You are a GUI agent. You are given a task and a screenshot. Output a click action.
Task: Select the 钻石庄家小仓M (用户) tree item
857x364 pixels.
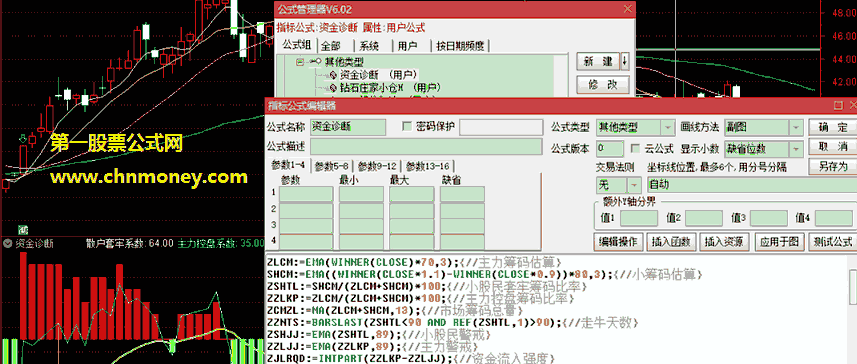tap(390, 87)
